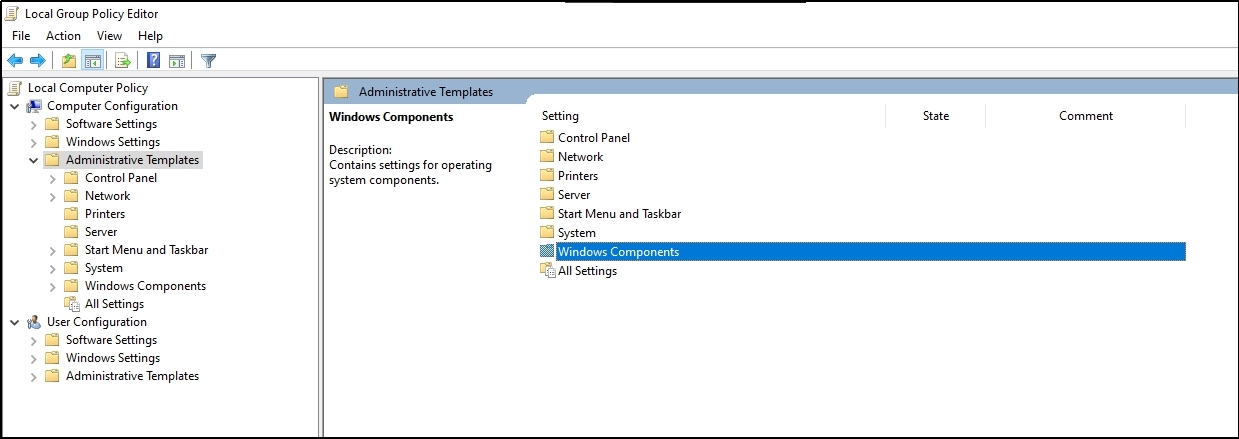Expand the Windows Components tree node
The height and width of the screenshot is (439, 1239).
coord(52,286)
